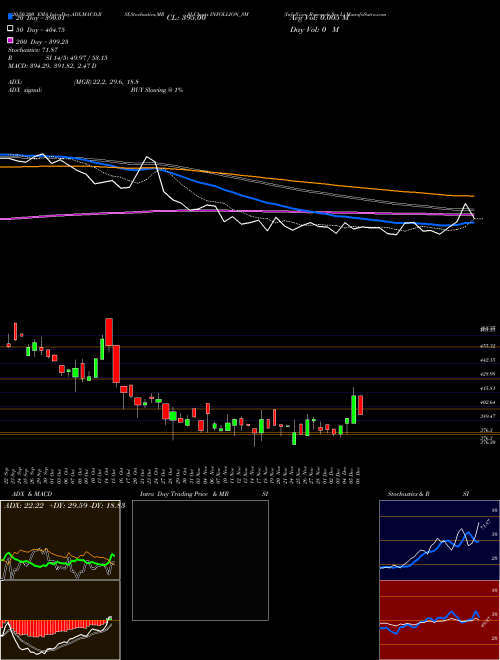
Task: Click the 389.47 price axis label
Action: point(487,416)
